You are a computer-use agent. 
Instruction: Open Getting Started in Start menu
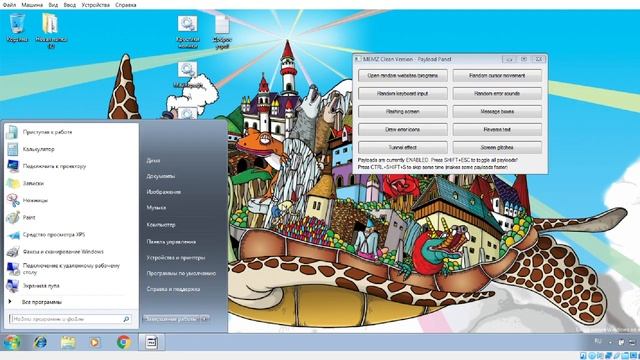coord(70,132)
